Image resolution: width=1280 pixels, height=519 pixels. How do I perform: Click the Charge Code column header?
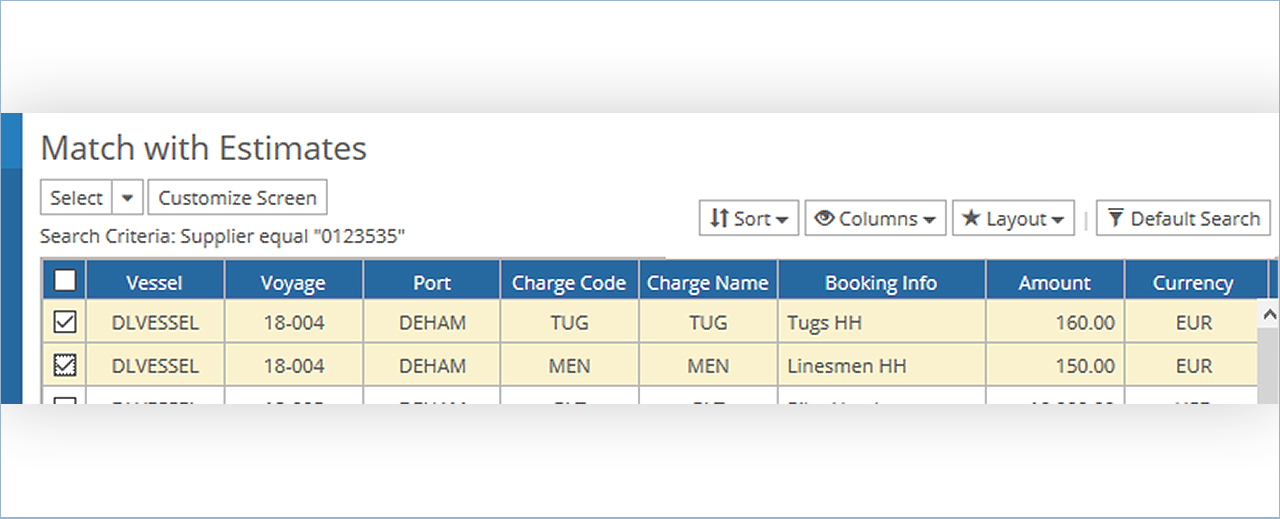click(x=569, y=282)
